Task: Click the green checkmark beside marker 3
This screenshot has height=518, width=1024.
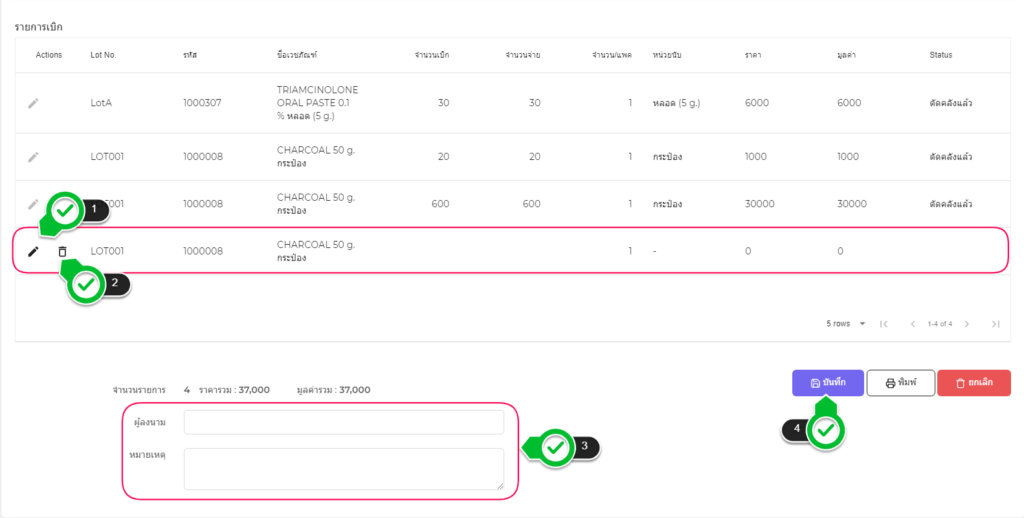Action: (x=555, y=448)
